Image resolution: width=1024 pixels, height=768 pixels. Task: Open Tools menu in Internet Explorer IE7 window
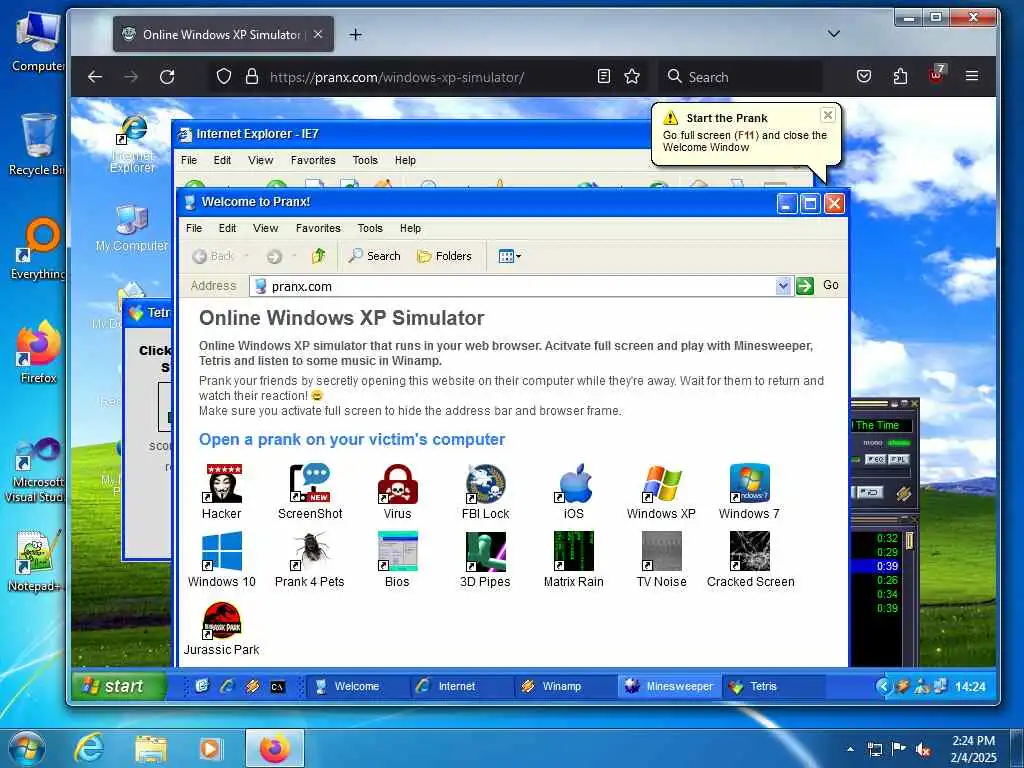click(x=365, y=160)
